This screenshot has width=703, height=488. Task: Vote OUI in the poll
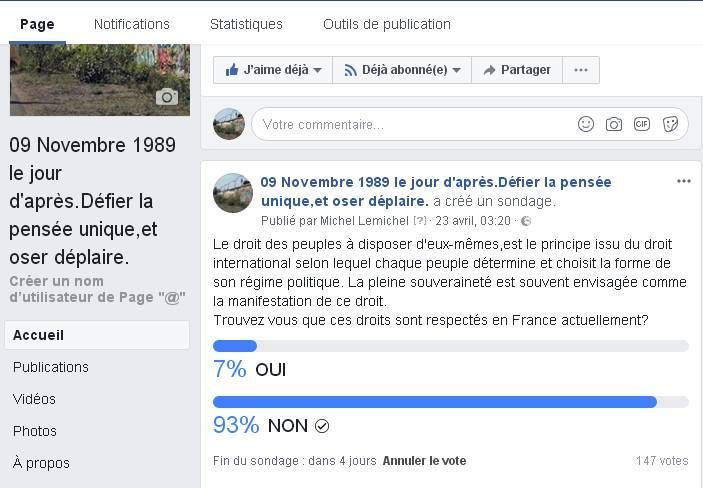tap(270, 370)
